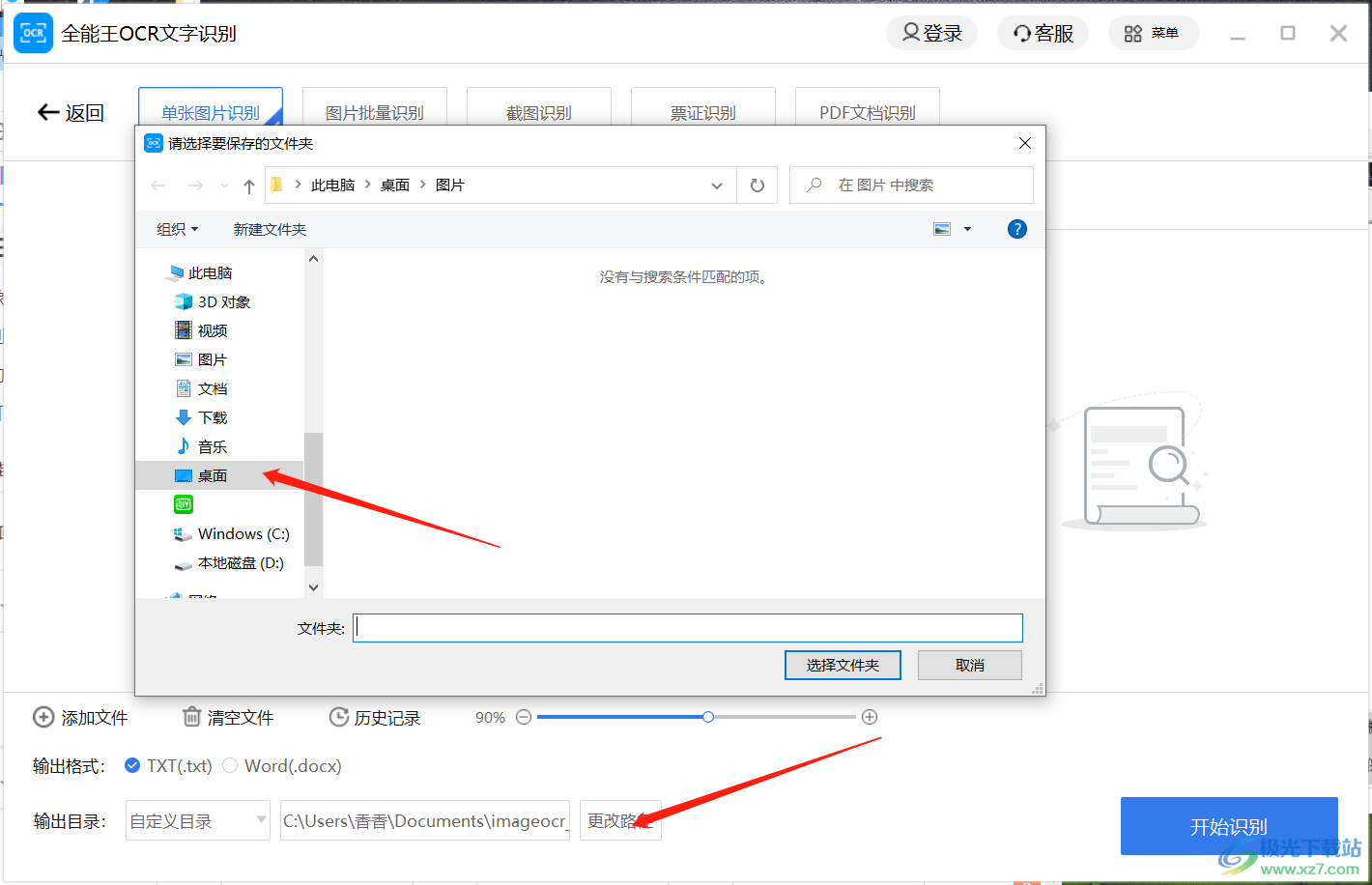Click 图片 in the address path

click(x=449, y=185)
